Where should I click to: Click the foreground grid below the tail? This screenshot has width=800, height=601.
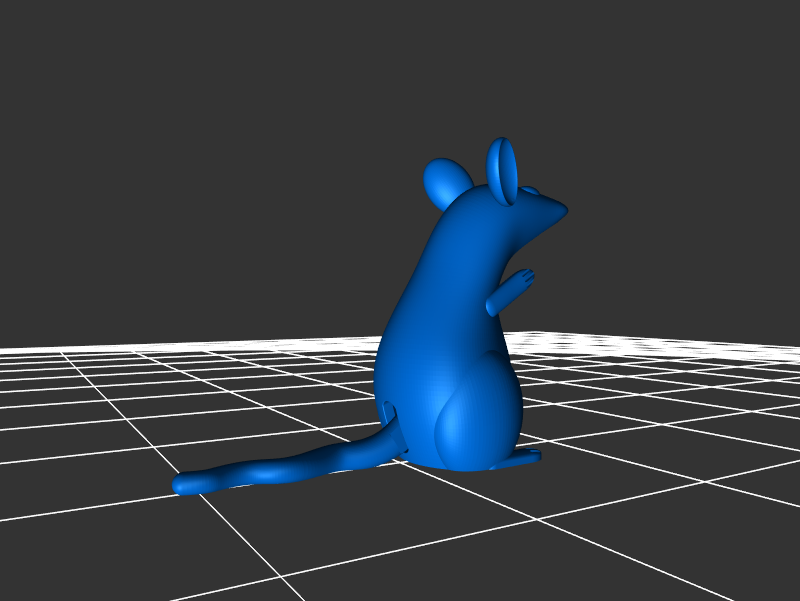point(300,540)
